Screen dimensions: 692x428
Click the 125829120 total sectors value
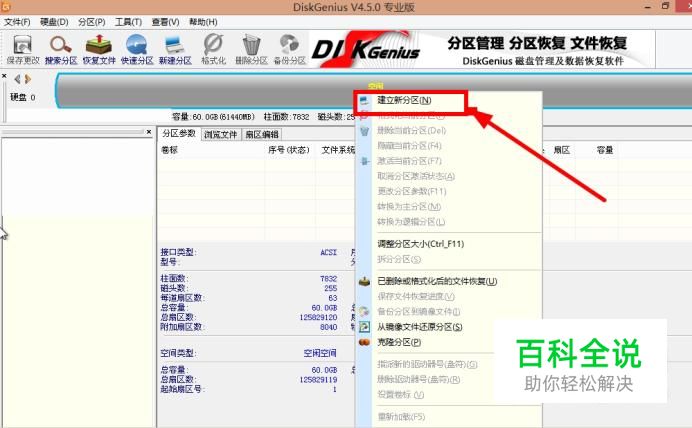click(318, 317)
